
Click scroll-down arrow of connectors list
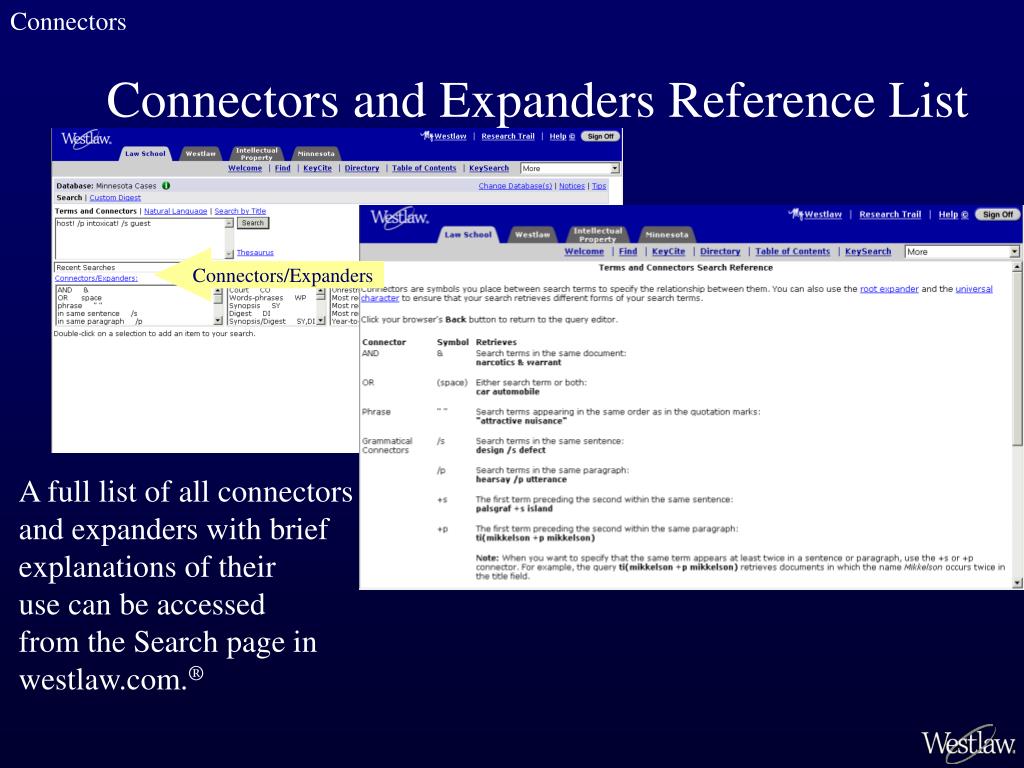click(218, 321)
